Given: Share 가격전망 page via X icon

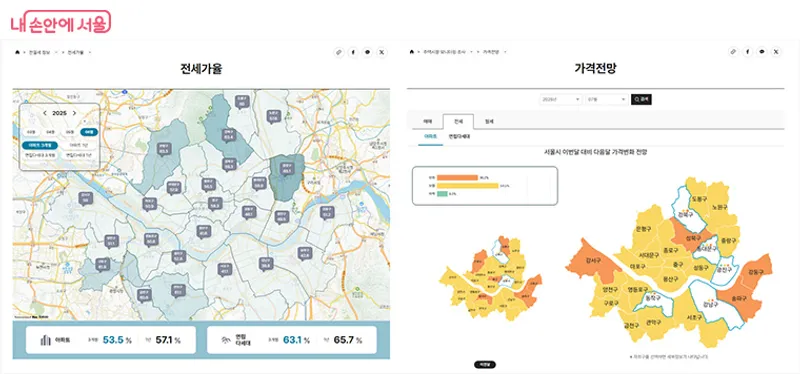Looking at the screenshot, I should tap(776, 52).
